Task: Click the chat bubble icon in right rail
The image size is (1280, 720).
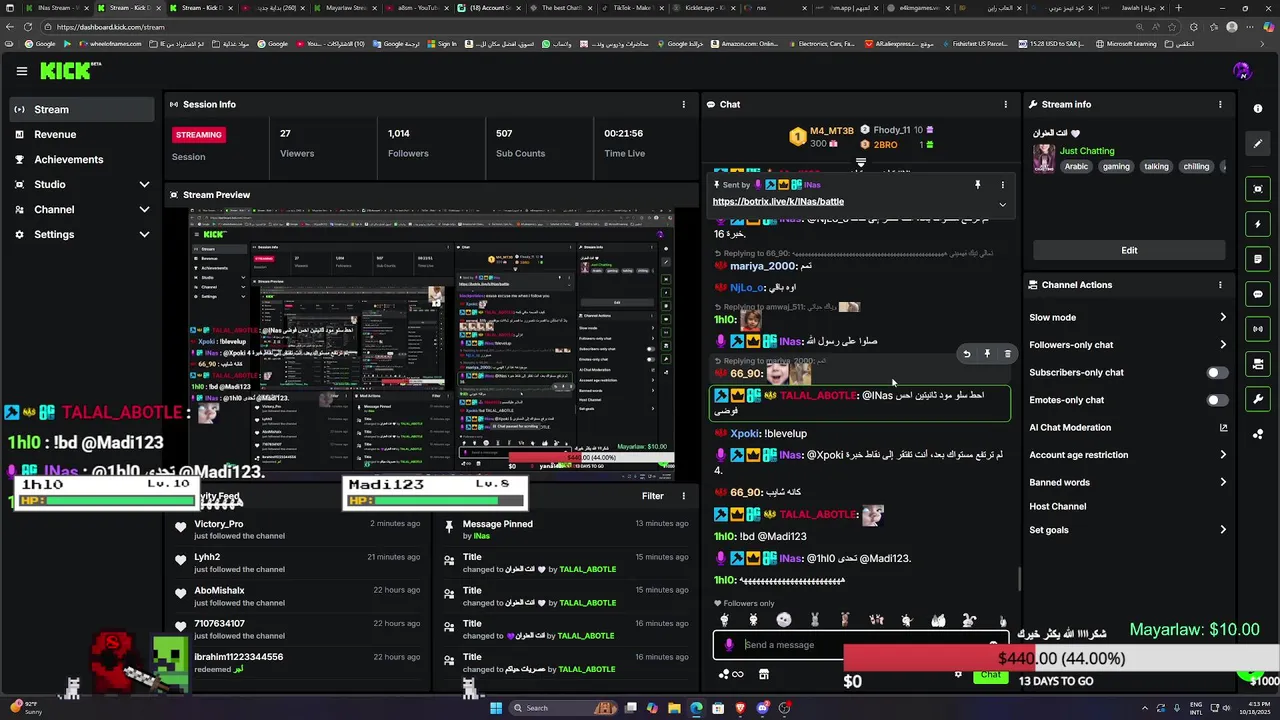Action: tap(1258, 294)
